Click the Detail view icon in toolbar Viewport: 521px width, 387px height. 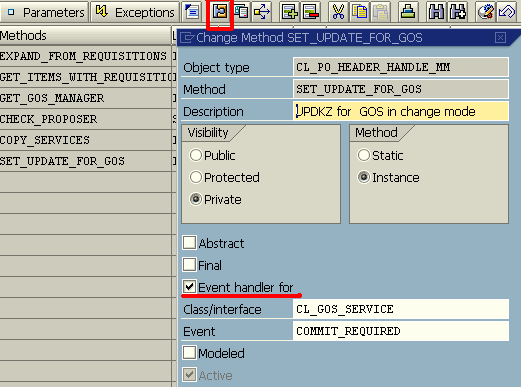click(220, 12)
